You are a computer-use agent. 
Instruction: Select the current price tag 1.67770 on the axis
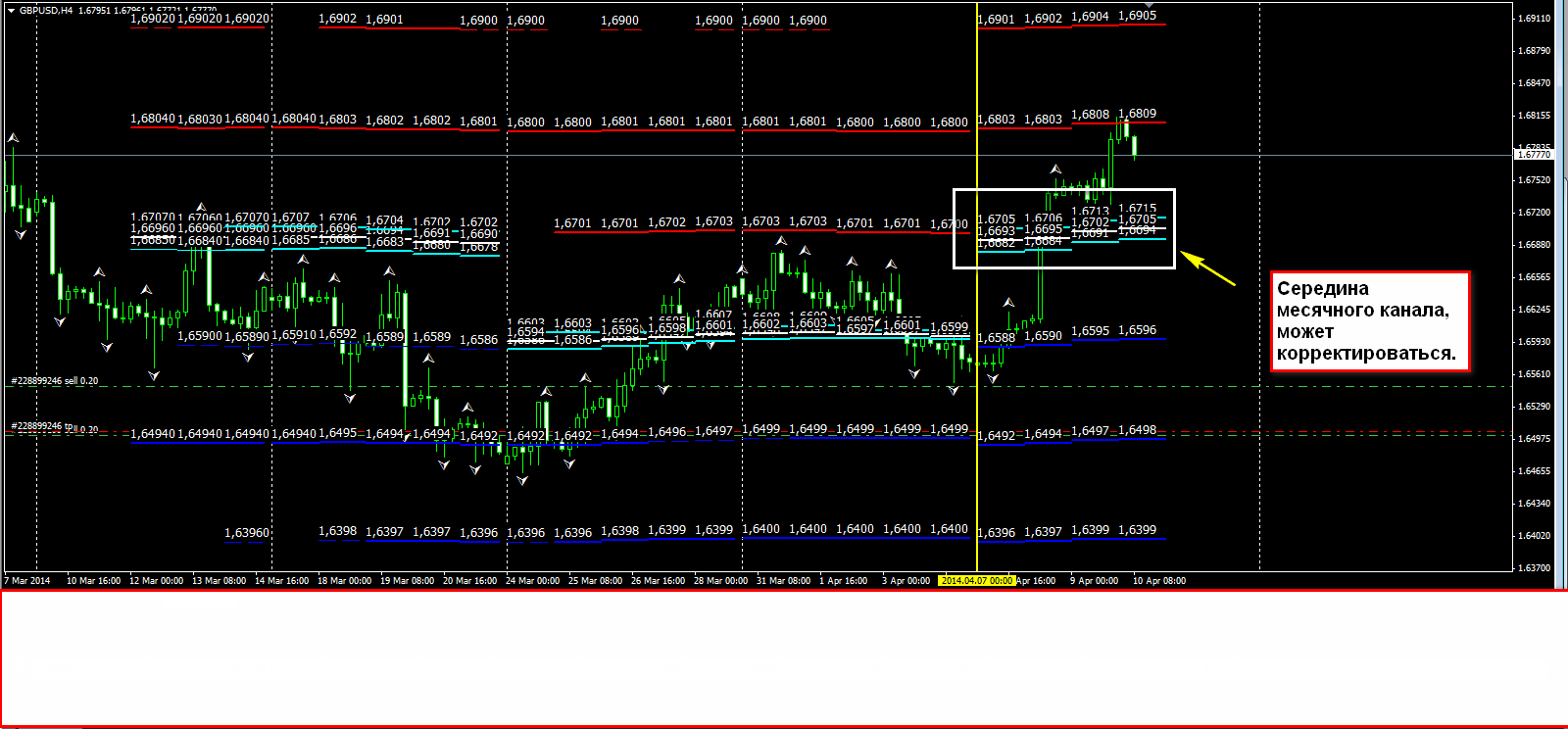click(1535, 155)
